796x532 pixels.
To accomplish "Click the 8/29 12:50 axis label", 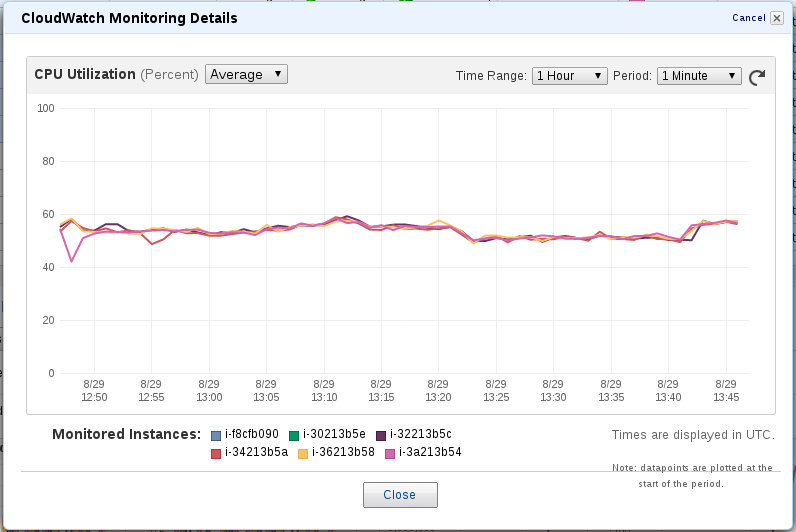I will [94, 390].
